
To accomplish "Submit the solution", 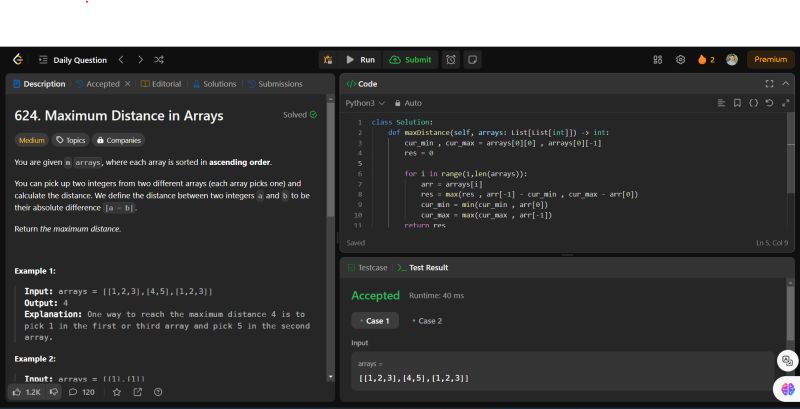I will [x=410, y=60].
